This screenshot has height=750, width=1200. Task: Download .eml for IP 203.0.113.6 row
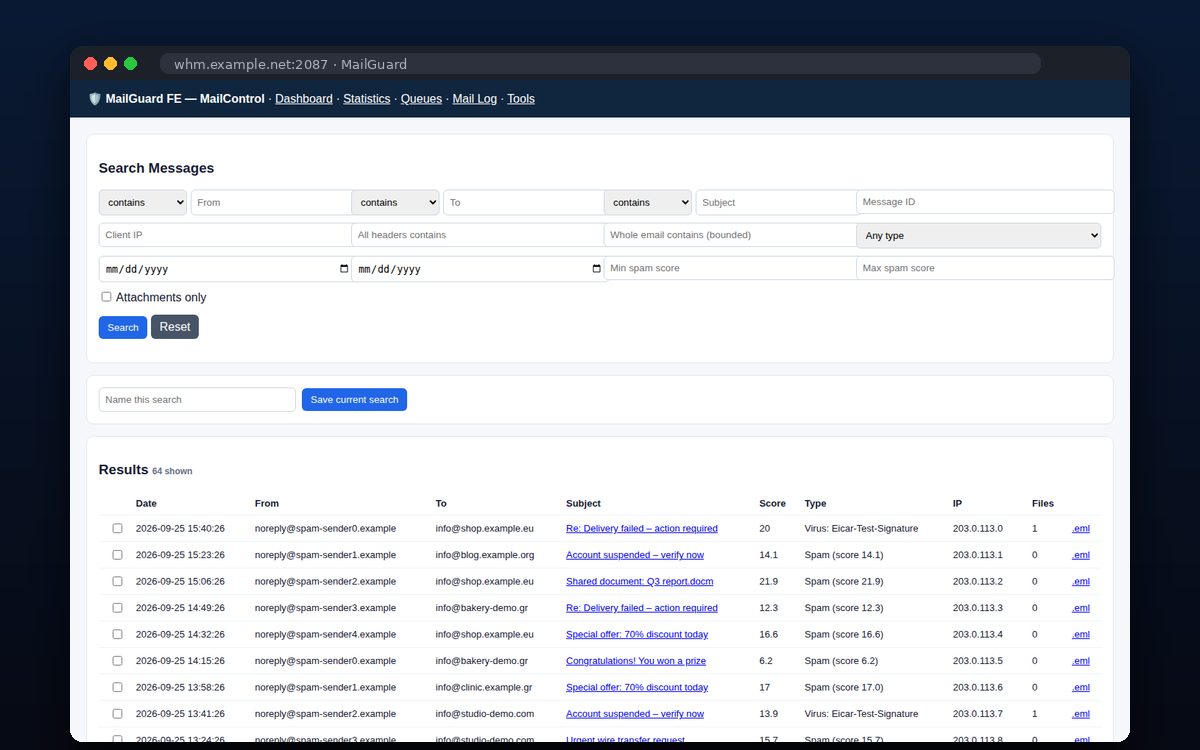(1081, 687)
